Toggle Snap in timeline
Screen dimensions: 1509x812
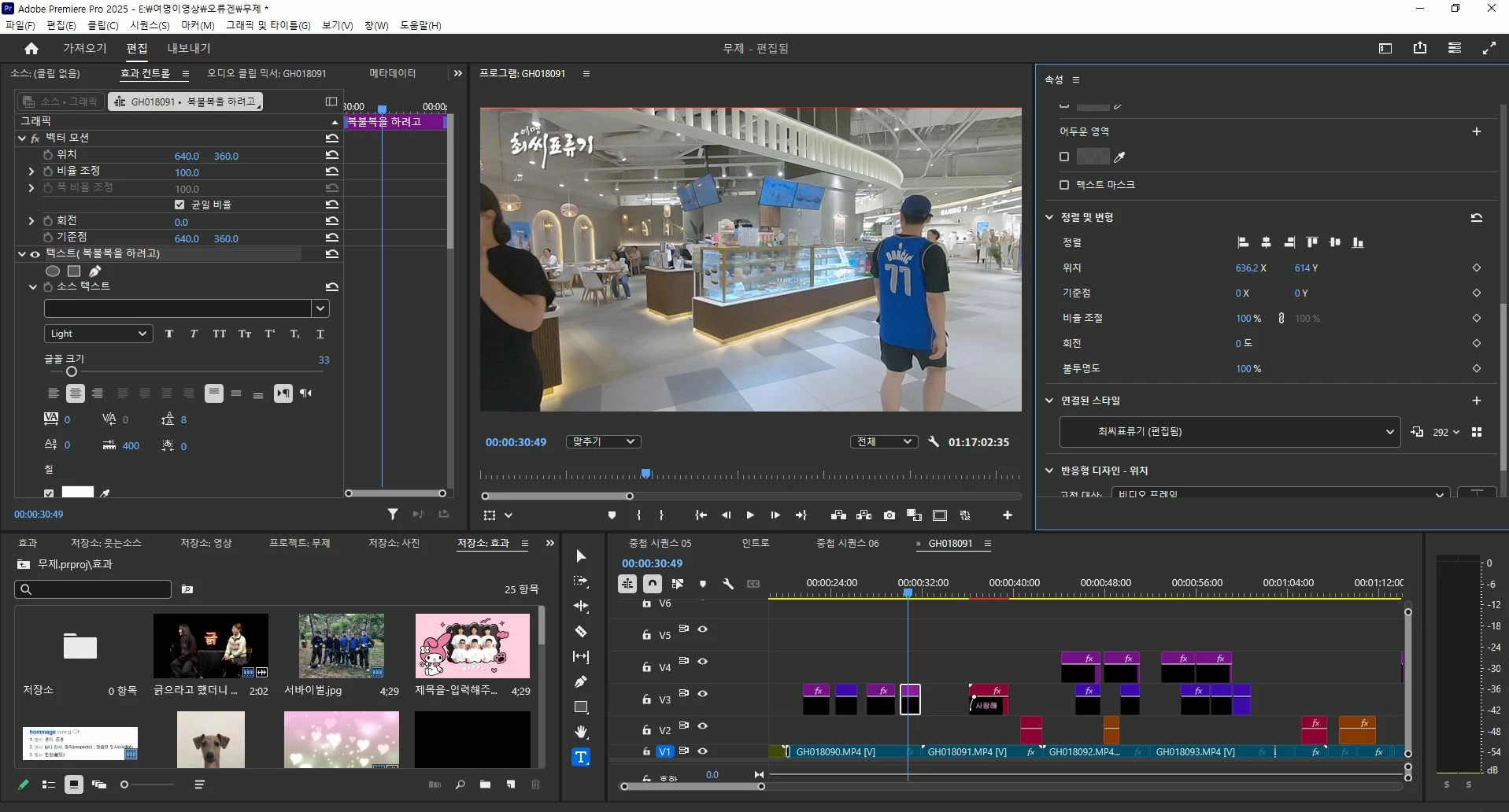pos(653,584)
